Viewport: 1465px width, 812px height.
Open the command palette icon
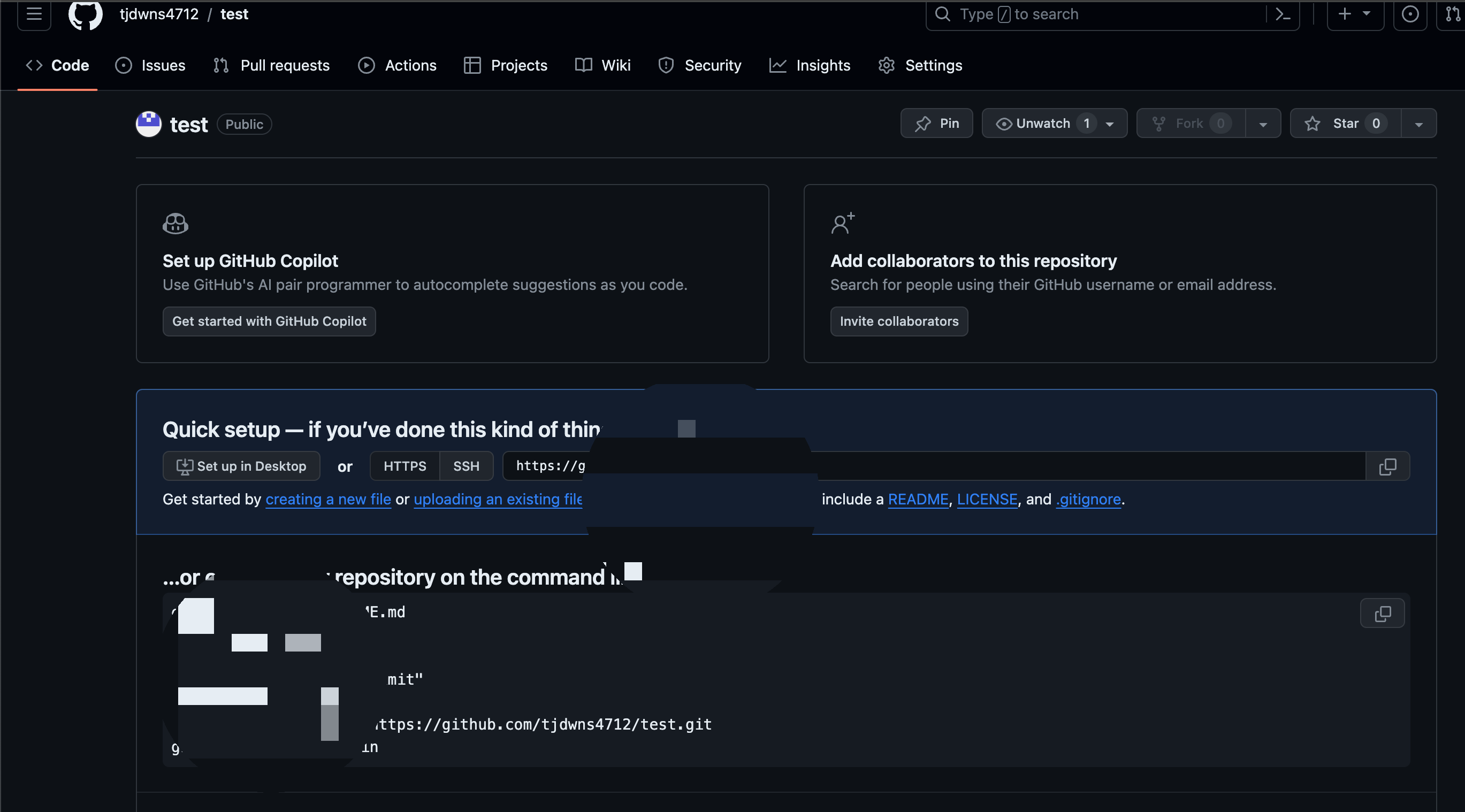(1283, 14)
